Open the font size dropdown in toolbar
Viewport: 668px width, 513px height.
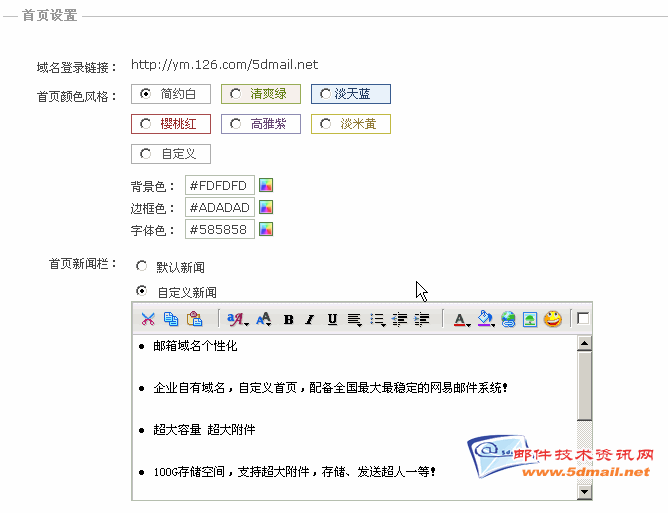pos(264,320)
